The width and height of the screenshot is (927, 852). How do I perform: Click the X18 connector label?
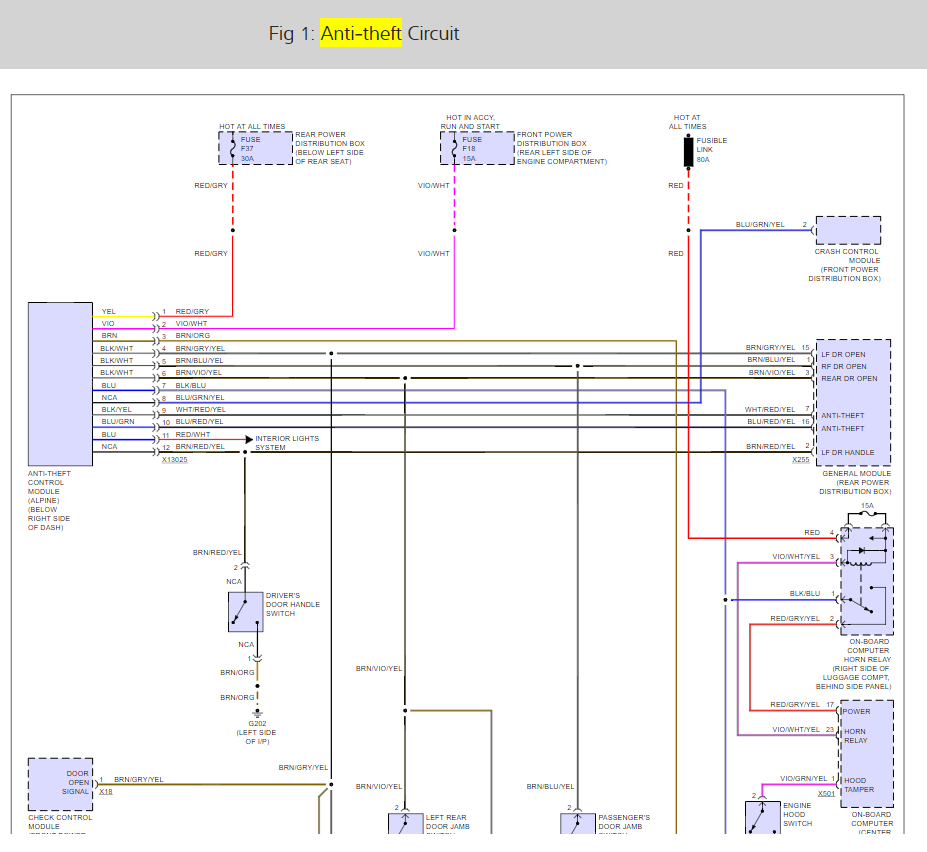[x=105, y=791]
